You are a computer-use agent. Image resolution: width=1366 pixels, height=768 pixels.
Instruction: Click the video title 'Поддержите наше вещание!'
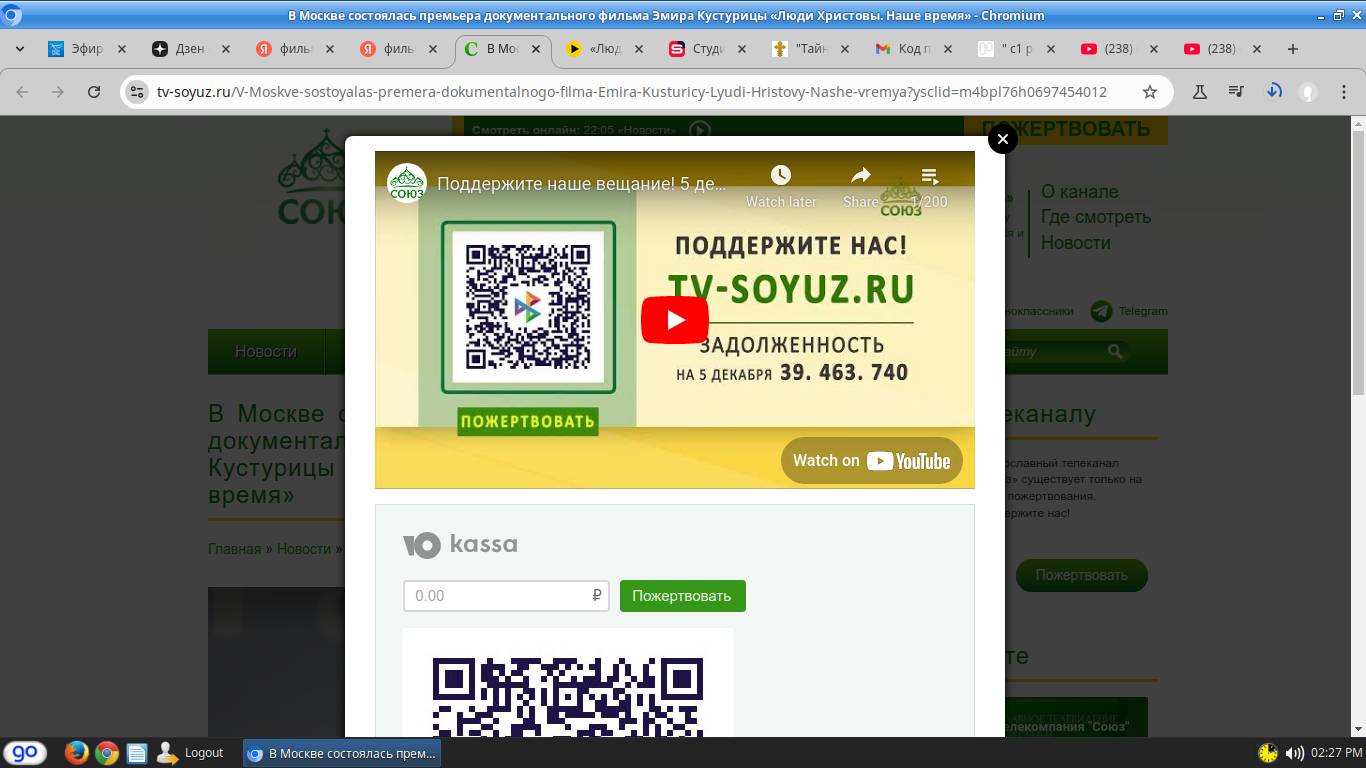point(582,184)
